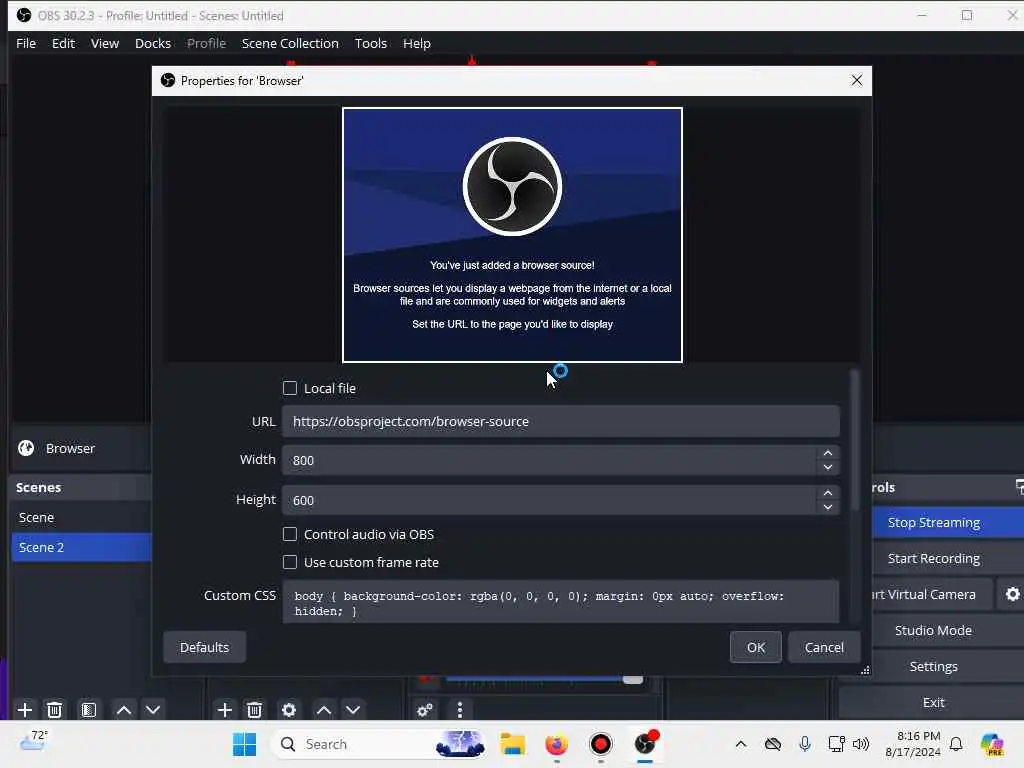1024x768 pixels.
Task: Cancel the Browser properties dialog
Action: [x=824, y=647]
